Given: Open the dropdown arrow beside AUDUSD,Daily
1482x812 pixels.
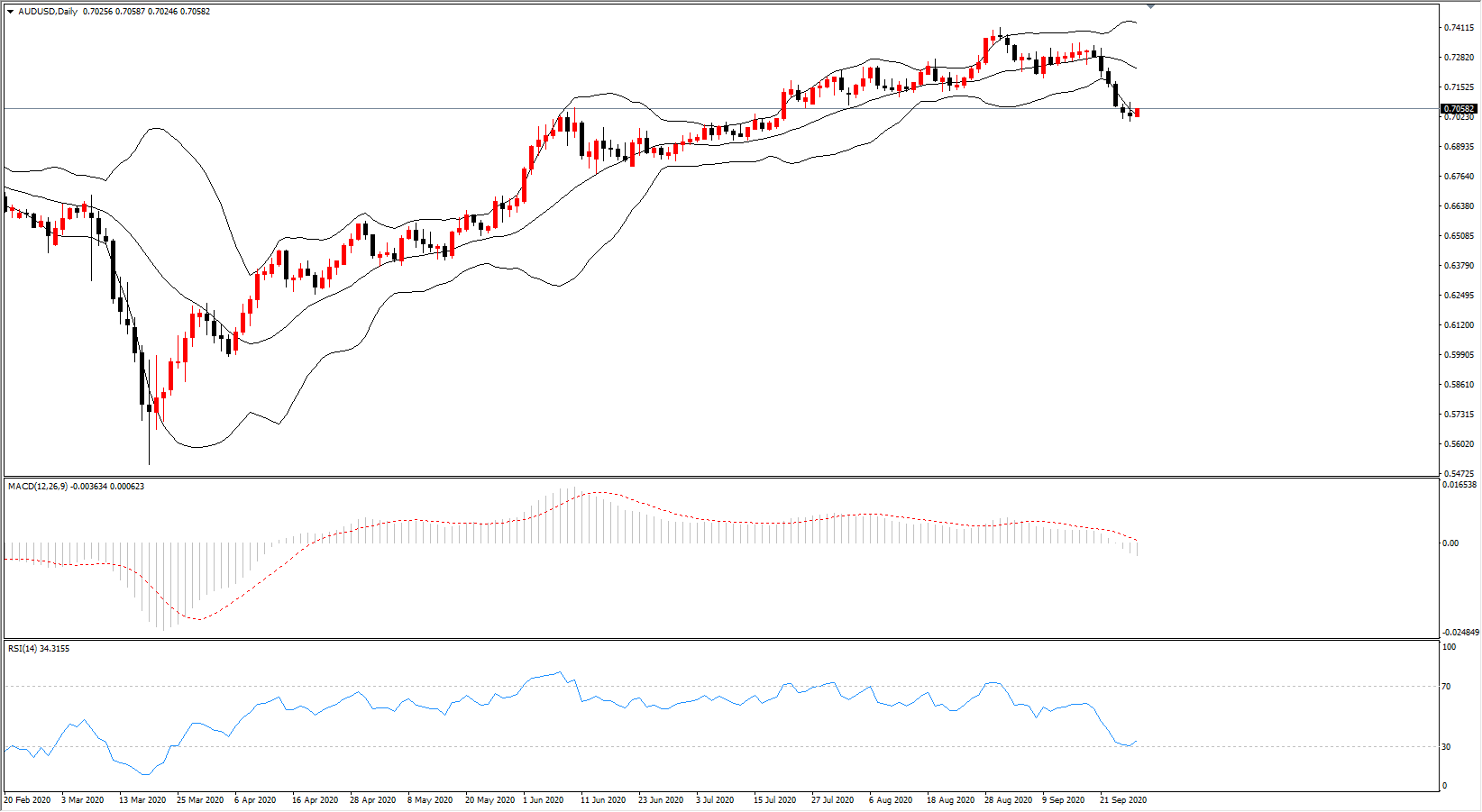Looking at the screenshot, I should pos(10,12).
